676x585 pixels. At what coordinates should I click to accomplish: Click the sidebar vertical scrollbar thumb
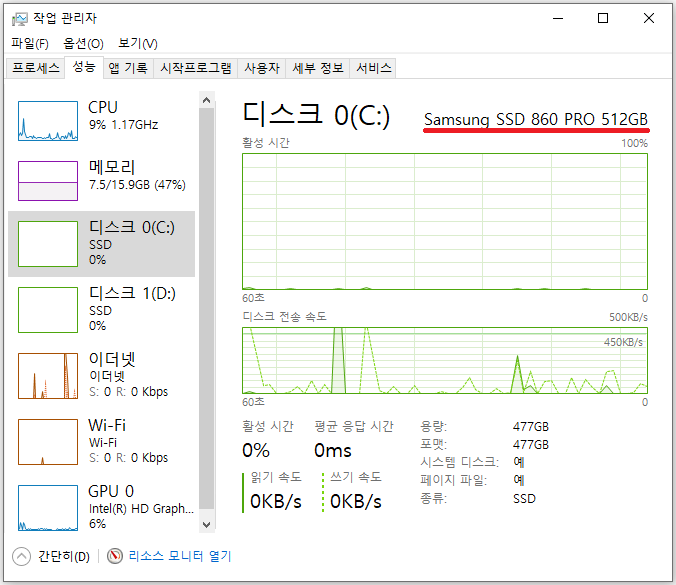[x=207, y=309]
